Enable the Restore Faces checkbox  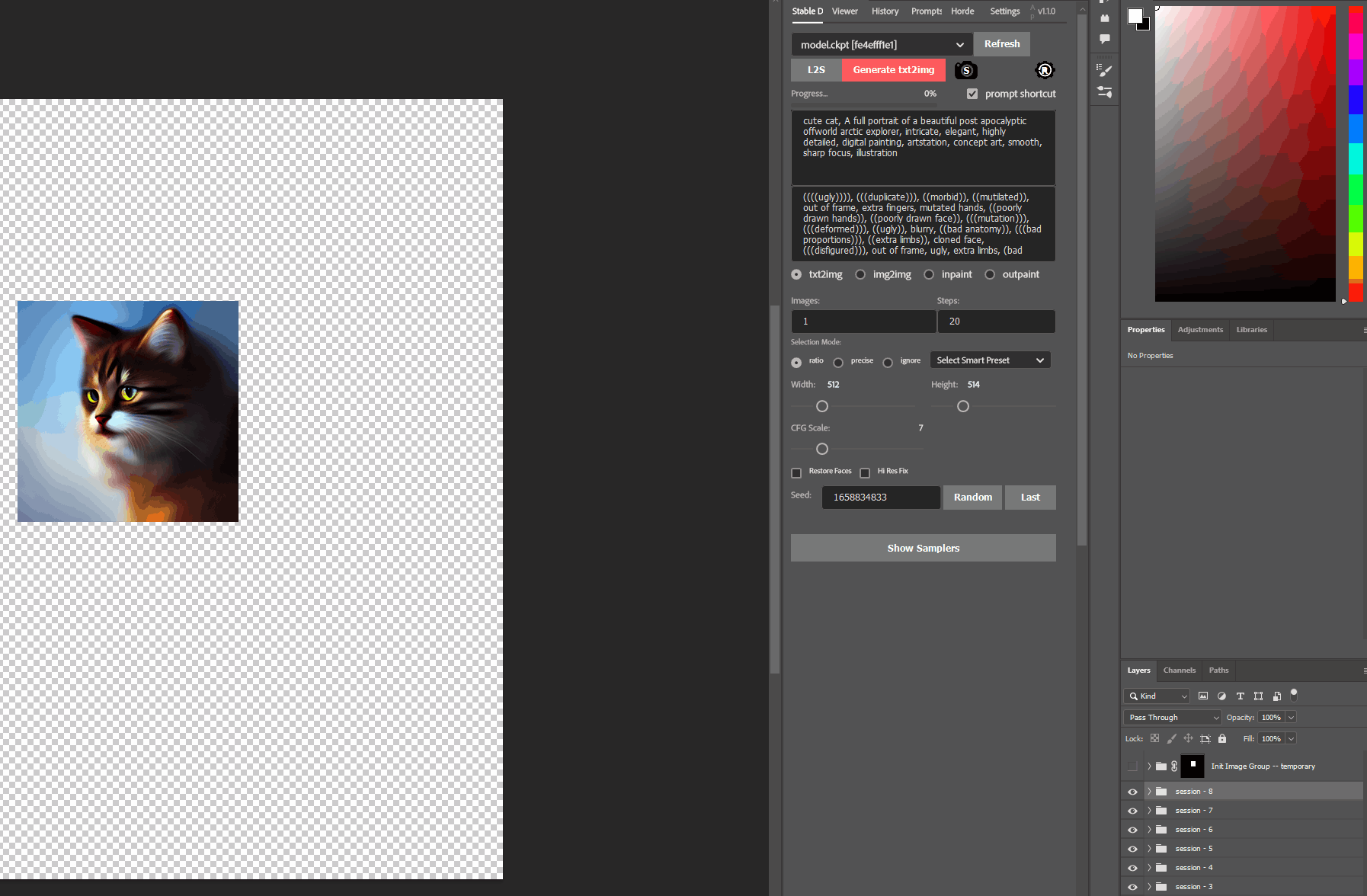(x=796, y=472)
